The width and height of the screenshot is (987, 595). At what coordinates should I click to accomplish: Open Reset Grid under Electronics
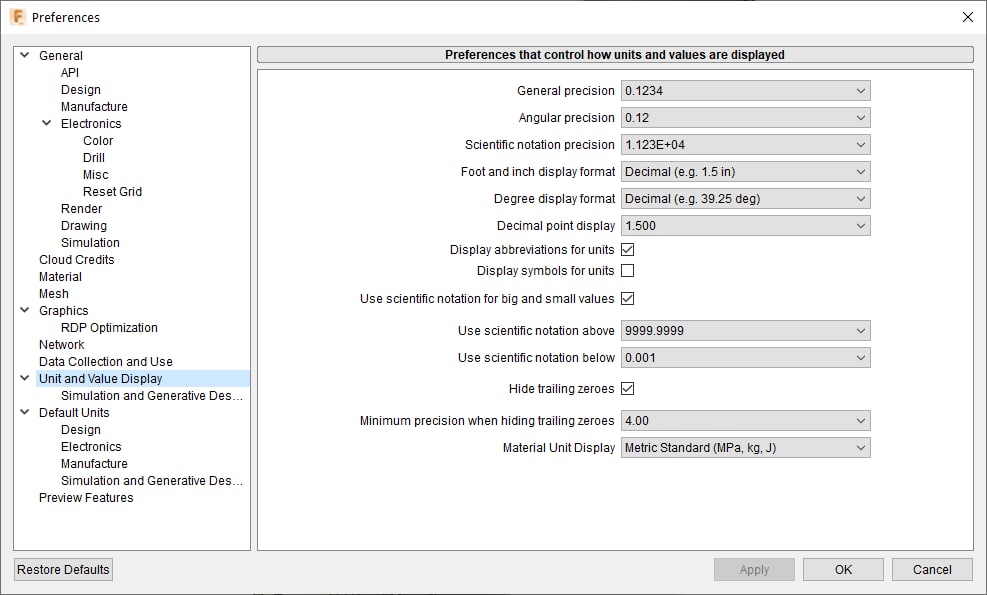coord(112,191)
